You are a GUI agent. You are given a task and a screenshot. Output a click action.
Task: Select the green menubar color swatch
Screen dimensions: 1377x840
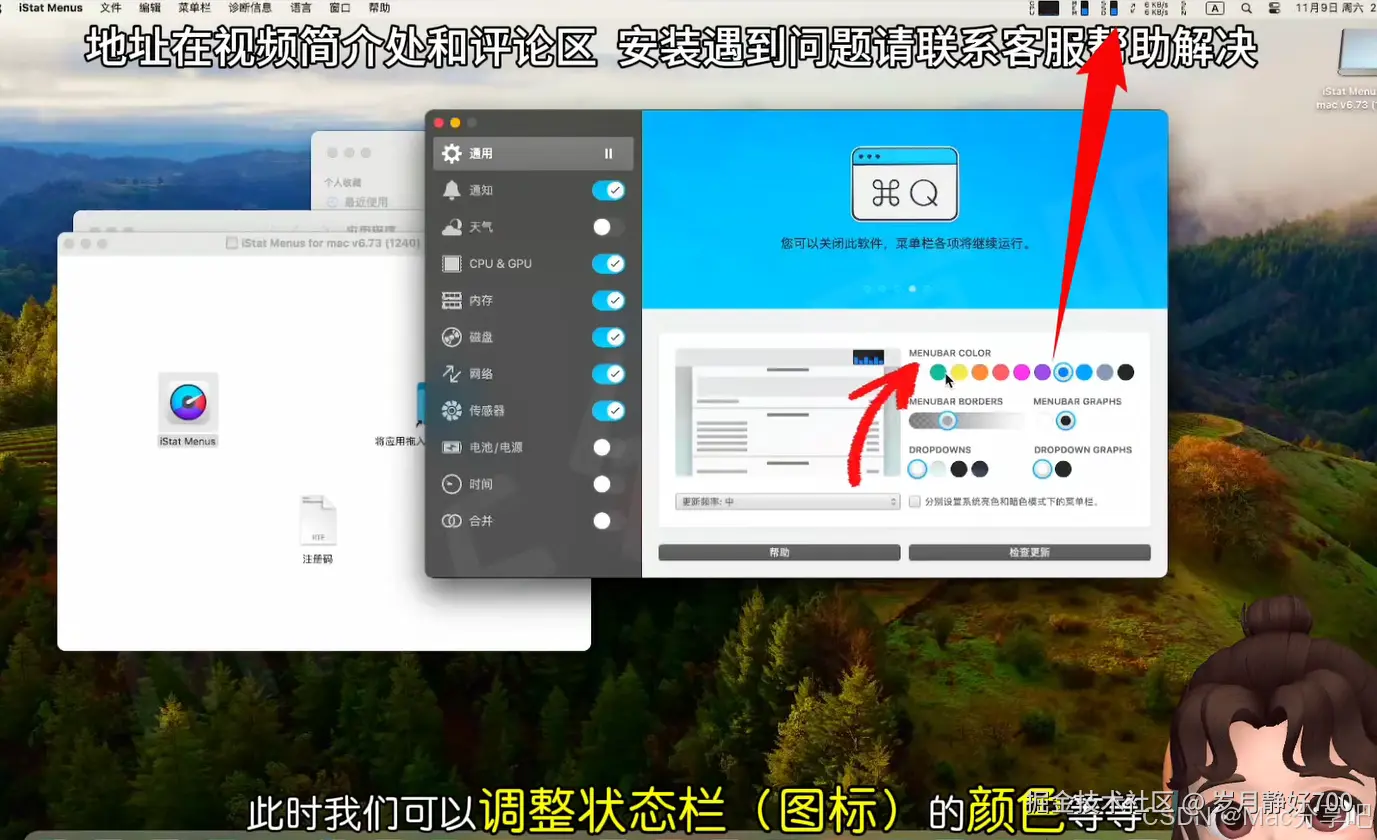(x=937, y=371)
